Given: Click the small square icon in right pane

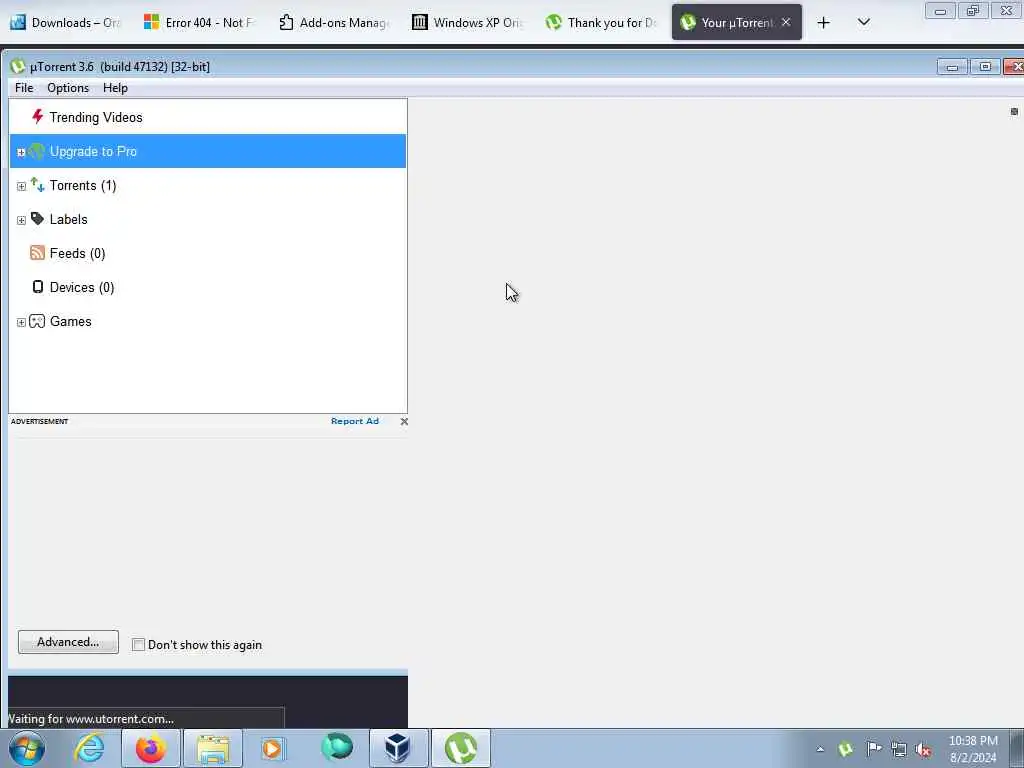Looking at the screenshot, I should click(1014, 112).
